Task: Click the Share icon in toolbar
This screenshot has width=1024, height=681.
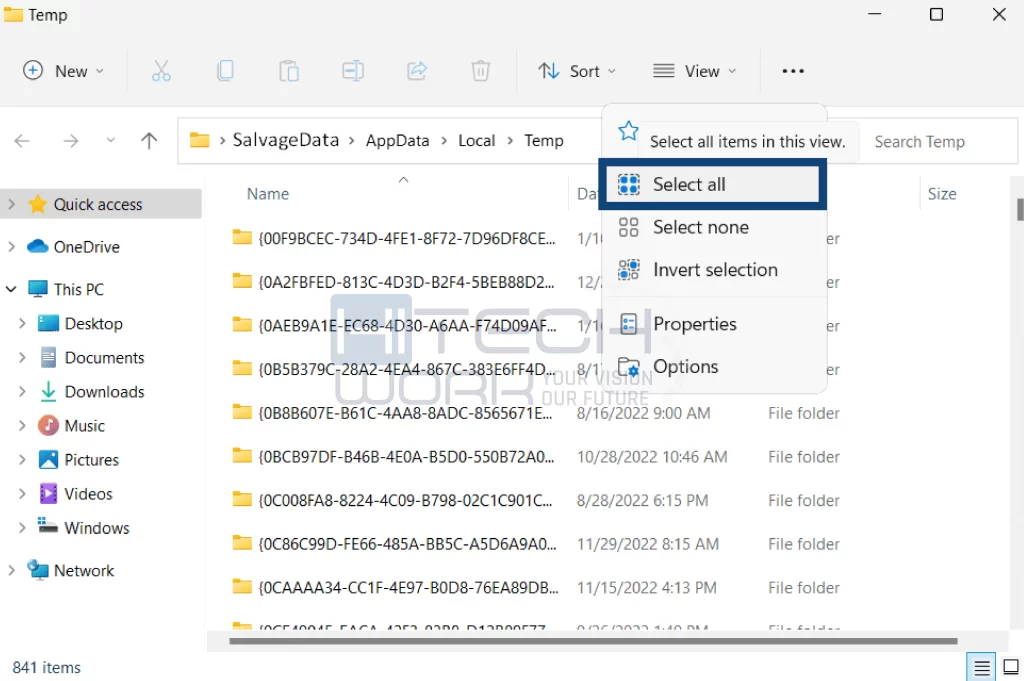Action: (x=417, y=71)
